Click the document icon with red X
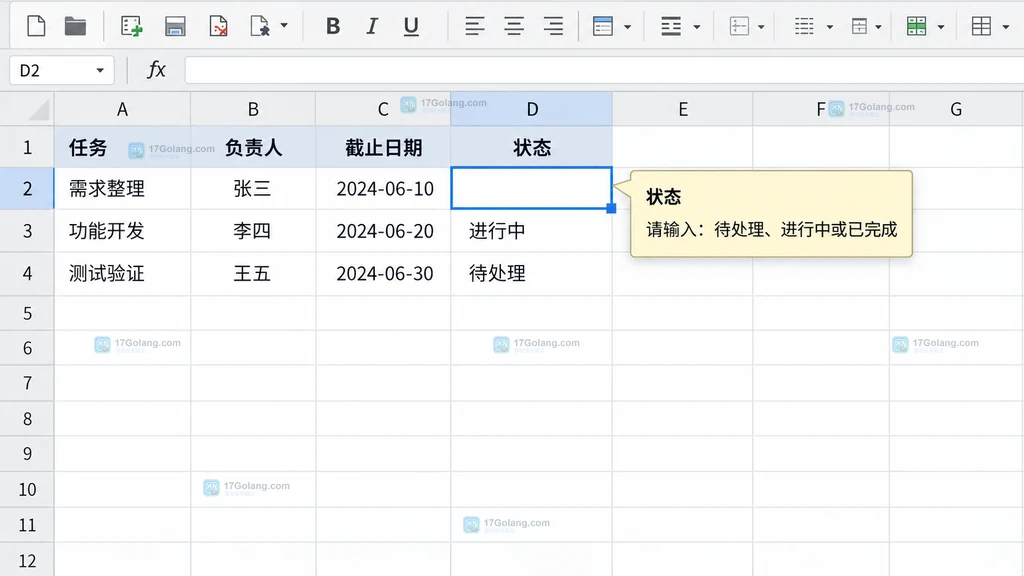 coord(218,27)
